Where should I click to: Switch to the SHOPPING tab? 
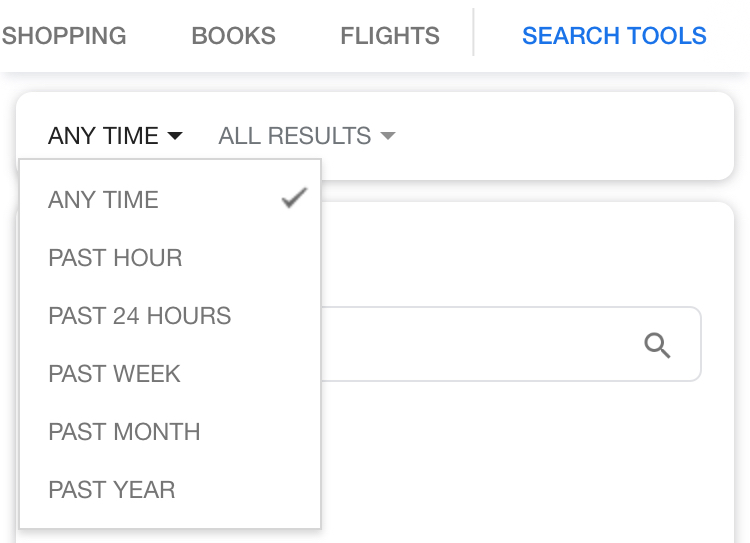(x=64, y=36)
